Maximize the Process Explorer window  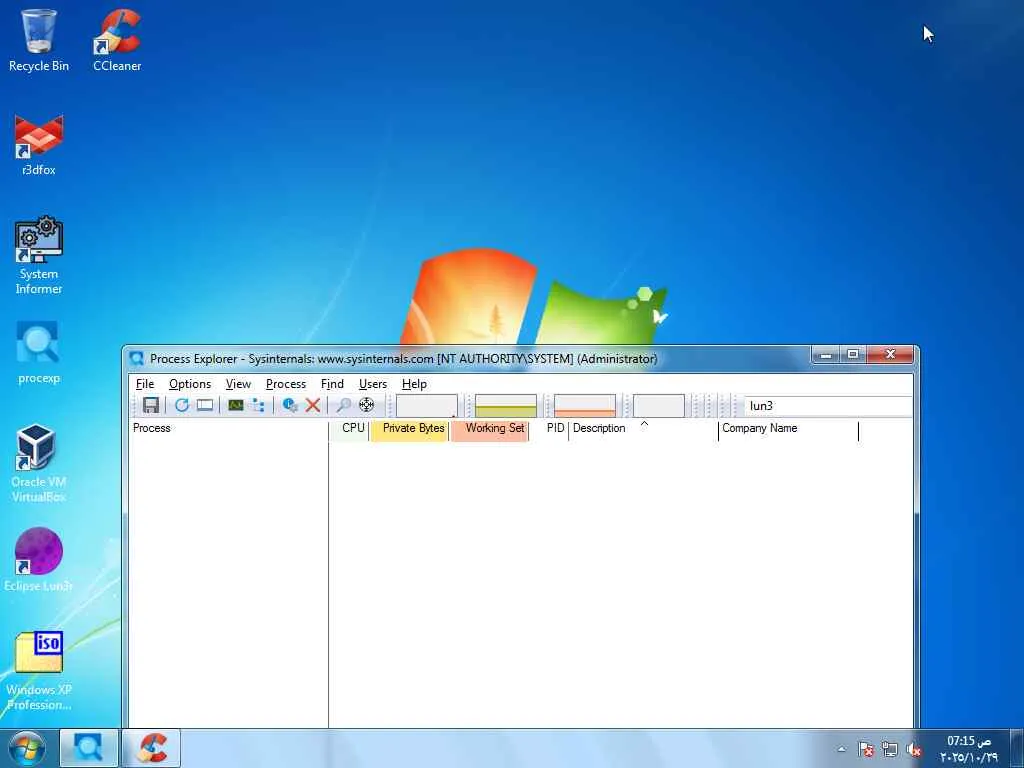pyautogui.click(x=853, y=354)
